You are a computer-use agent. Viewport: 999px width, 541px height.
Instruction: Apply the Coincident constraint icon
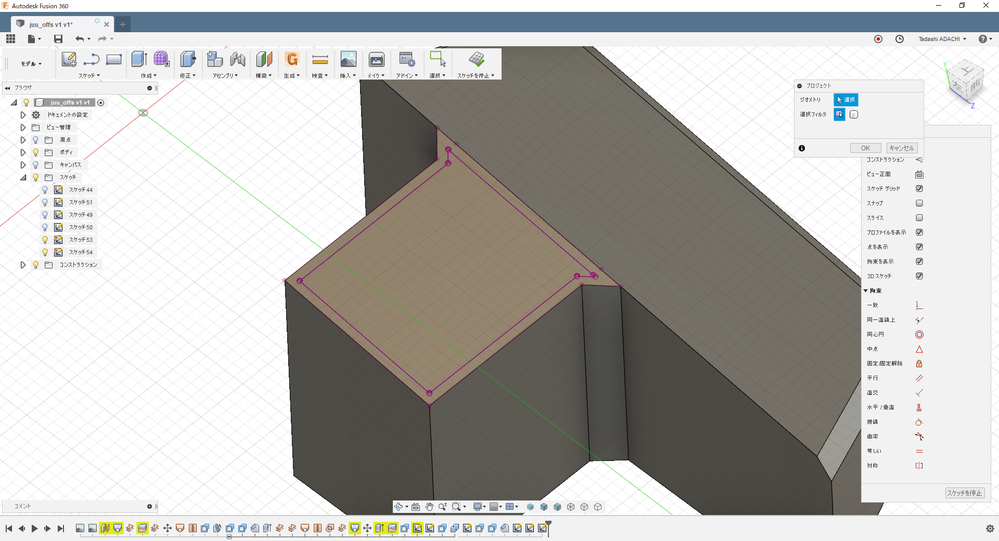point(919,305)
